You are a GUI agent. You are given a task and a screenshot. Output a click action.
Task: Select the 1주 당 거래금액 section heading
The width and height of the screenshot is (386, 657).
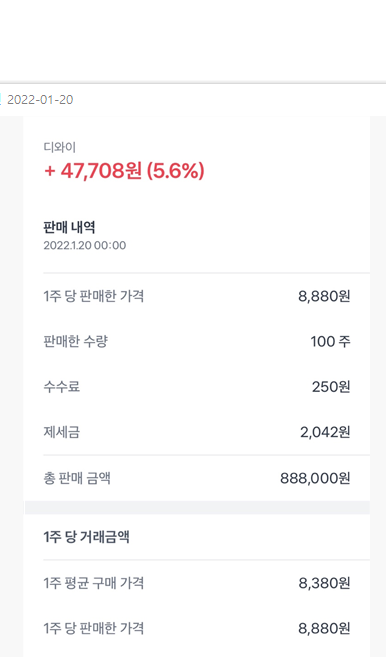pyautogui.click(x=86, y=537)
